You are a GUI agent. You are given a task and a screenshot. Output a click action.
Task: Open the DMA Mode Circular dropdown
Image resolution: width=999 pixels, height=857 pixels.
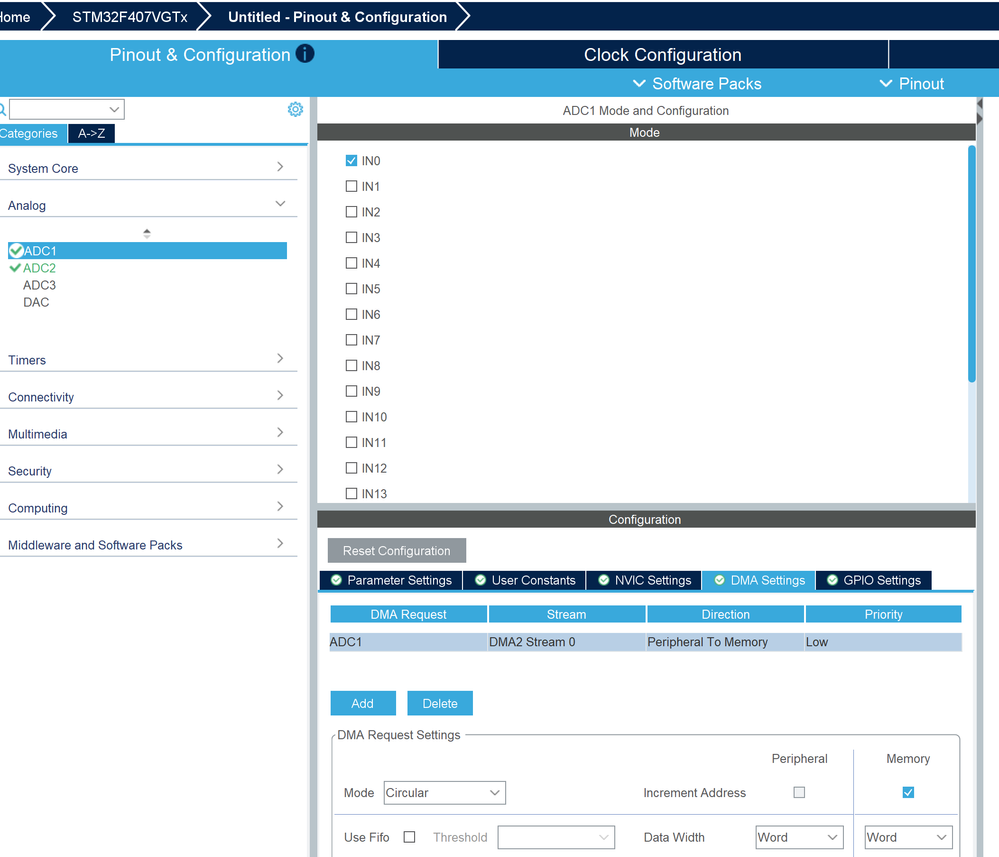coord(444,793)
